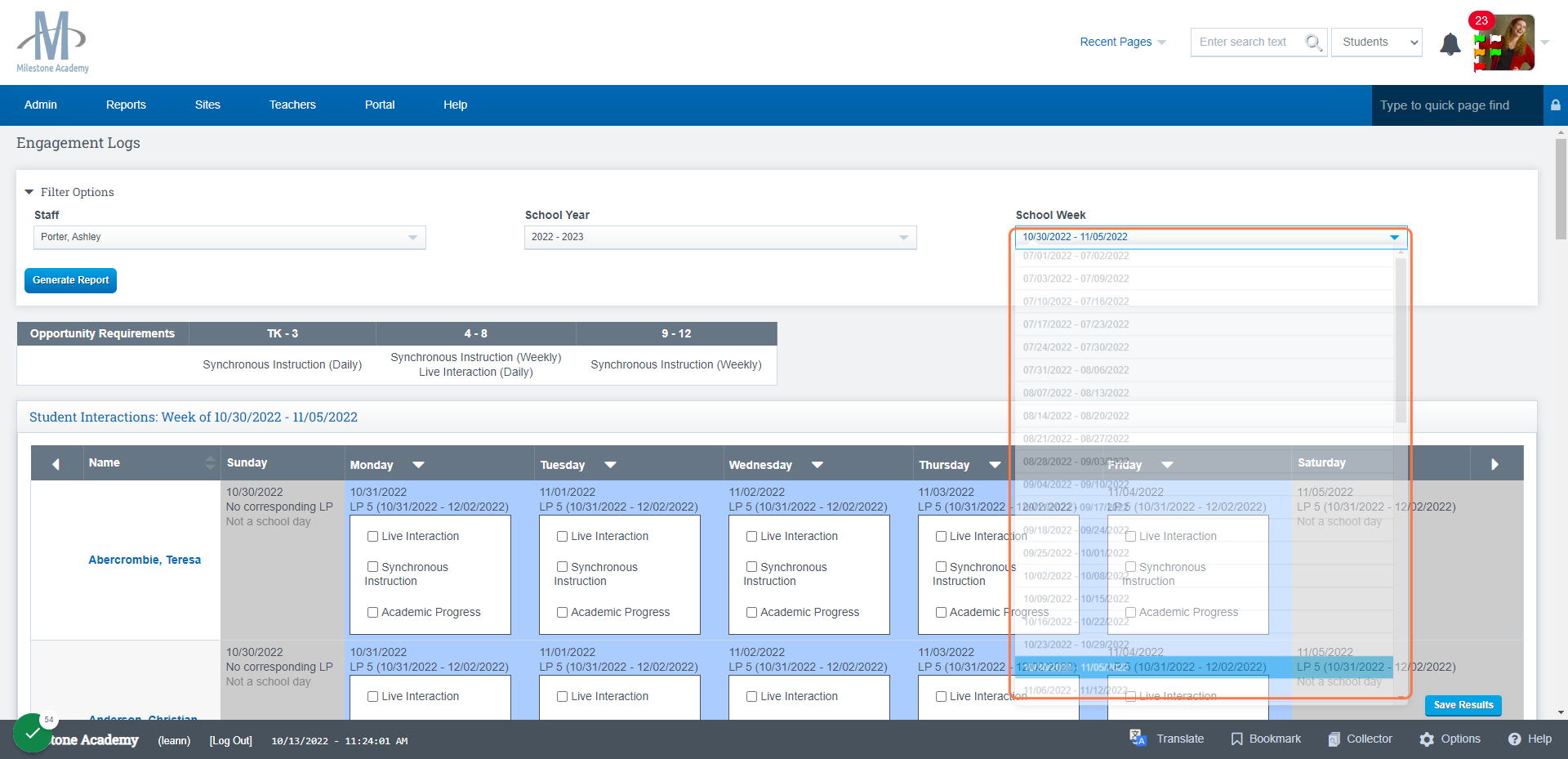
Task: Expand the profile menu arrow
Action: (x=1545, y=42)
